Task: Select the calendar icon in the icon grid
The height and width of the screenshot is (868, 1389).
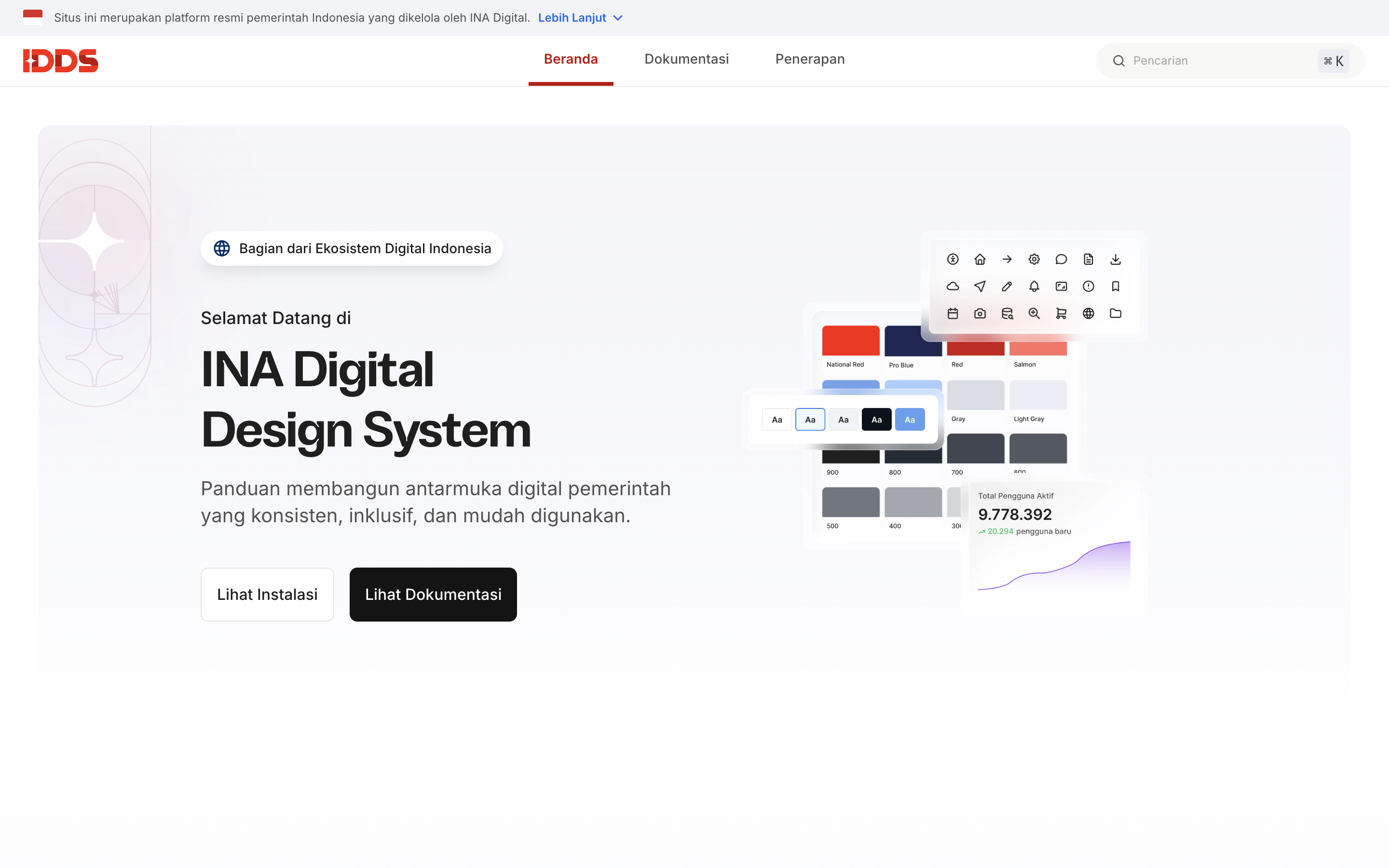Action: tap(953, 313)
